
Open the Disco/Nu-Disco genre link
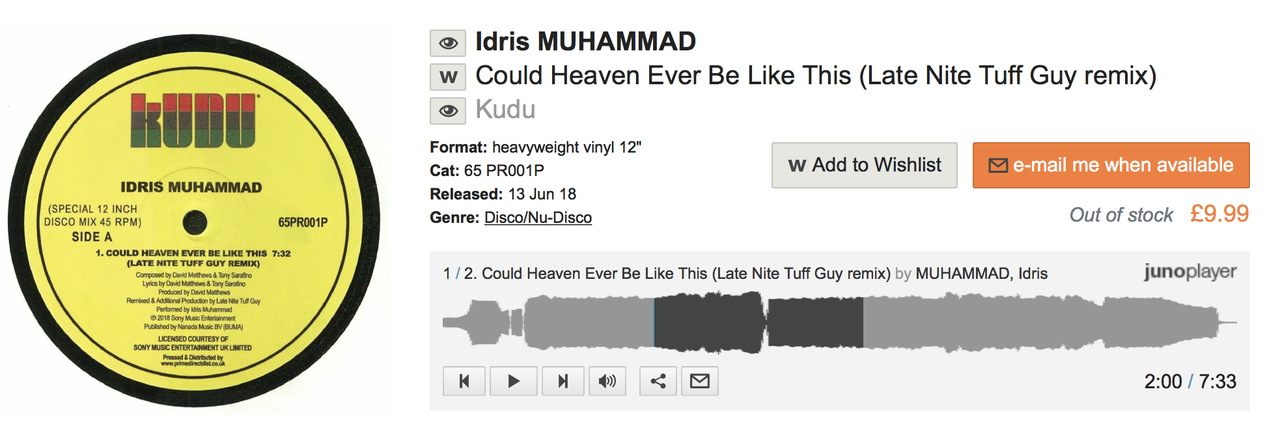click(538, 217)
